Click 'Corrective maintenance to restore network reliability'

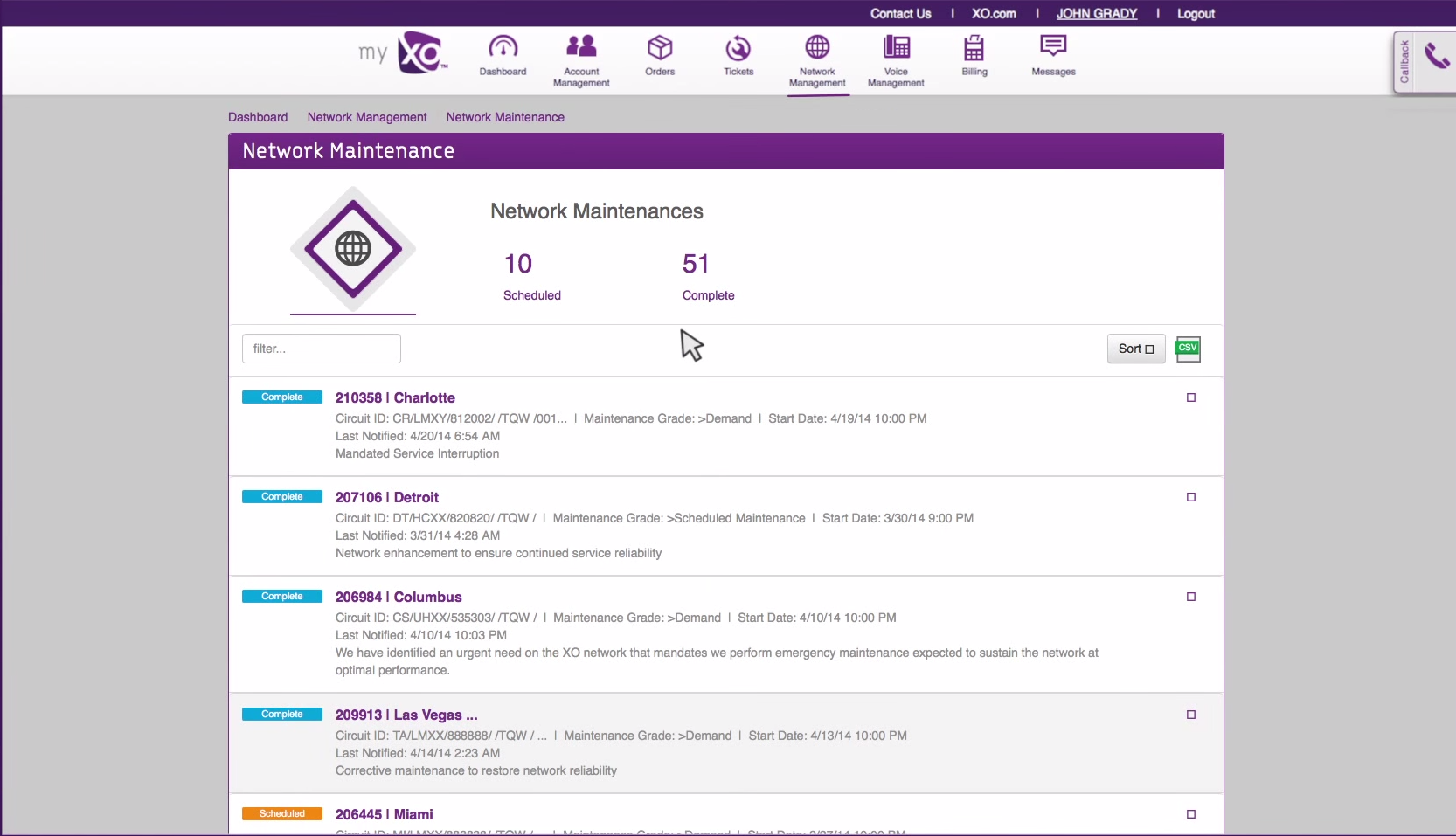pos(476,770)
